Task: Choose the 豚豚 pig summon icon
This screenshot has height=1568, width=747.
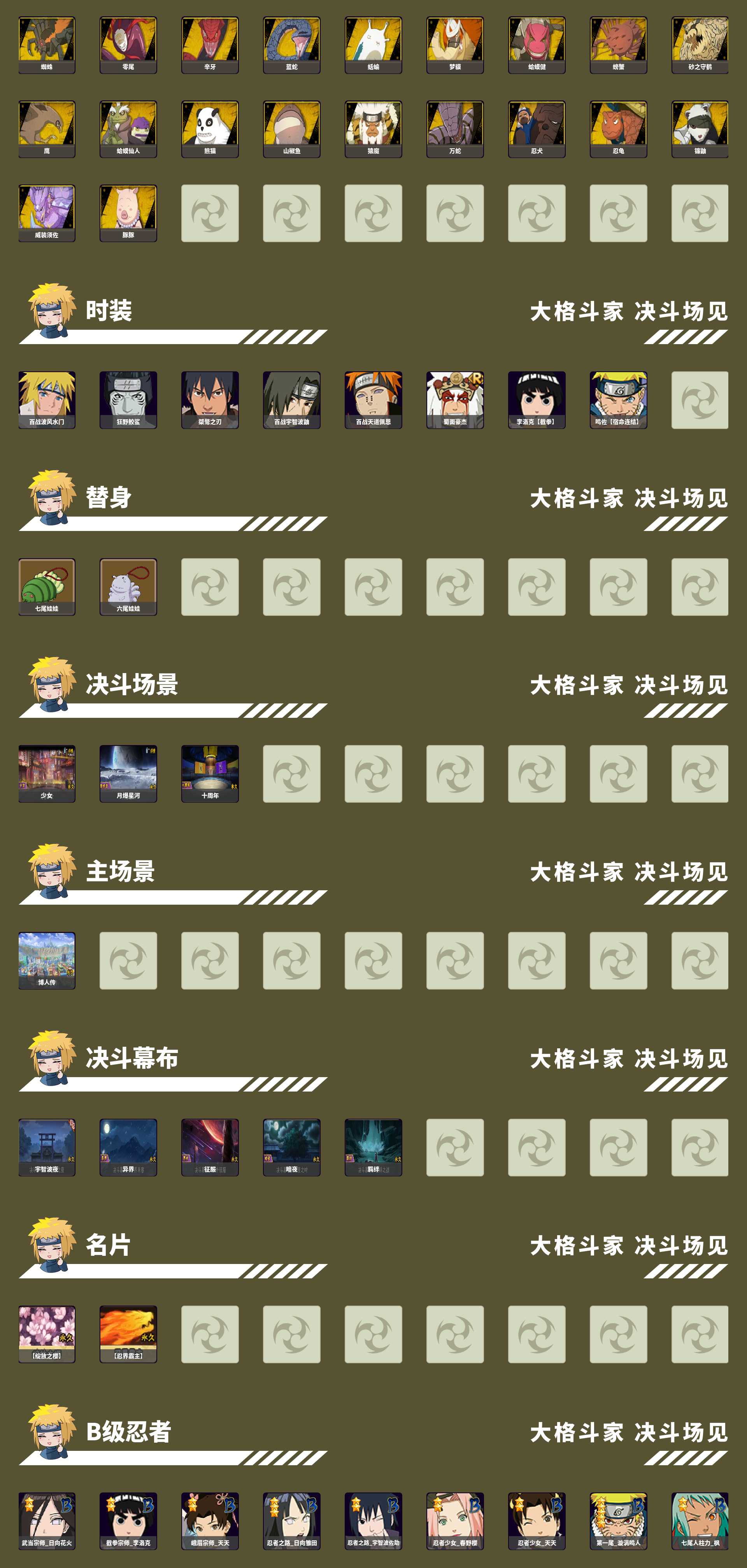Action: coord(128,213)
